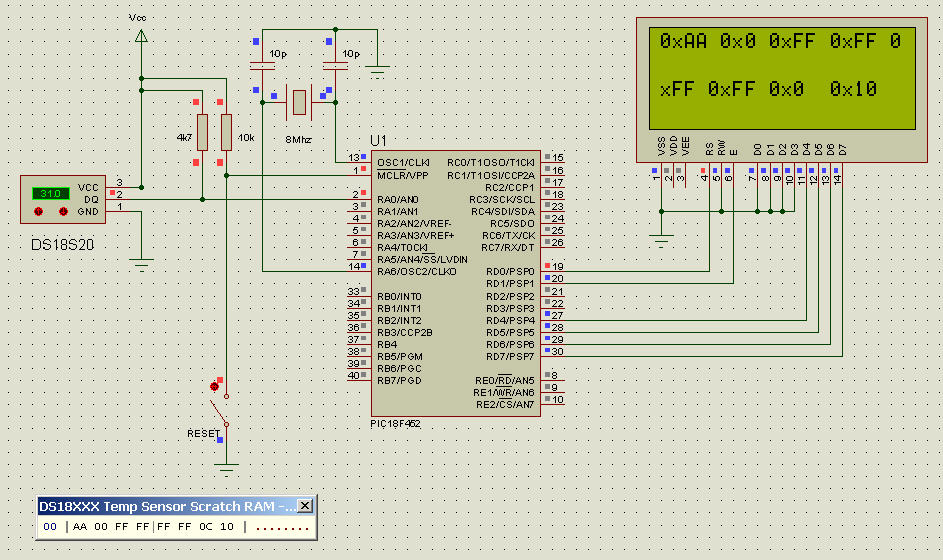Click the DS18S20 DQ pin label
This screenshot has width=943, height=560.
[x=91, y=200]
